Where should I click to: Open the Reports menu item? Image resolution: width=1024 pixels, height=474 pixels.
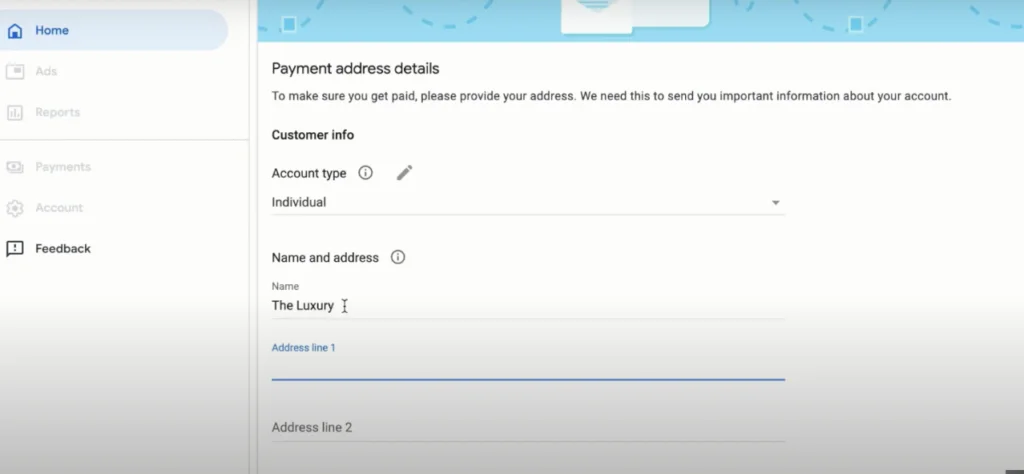[x=114, y=112]
